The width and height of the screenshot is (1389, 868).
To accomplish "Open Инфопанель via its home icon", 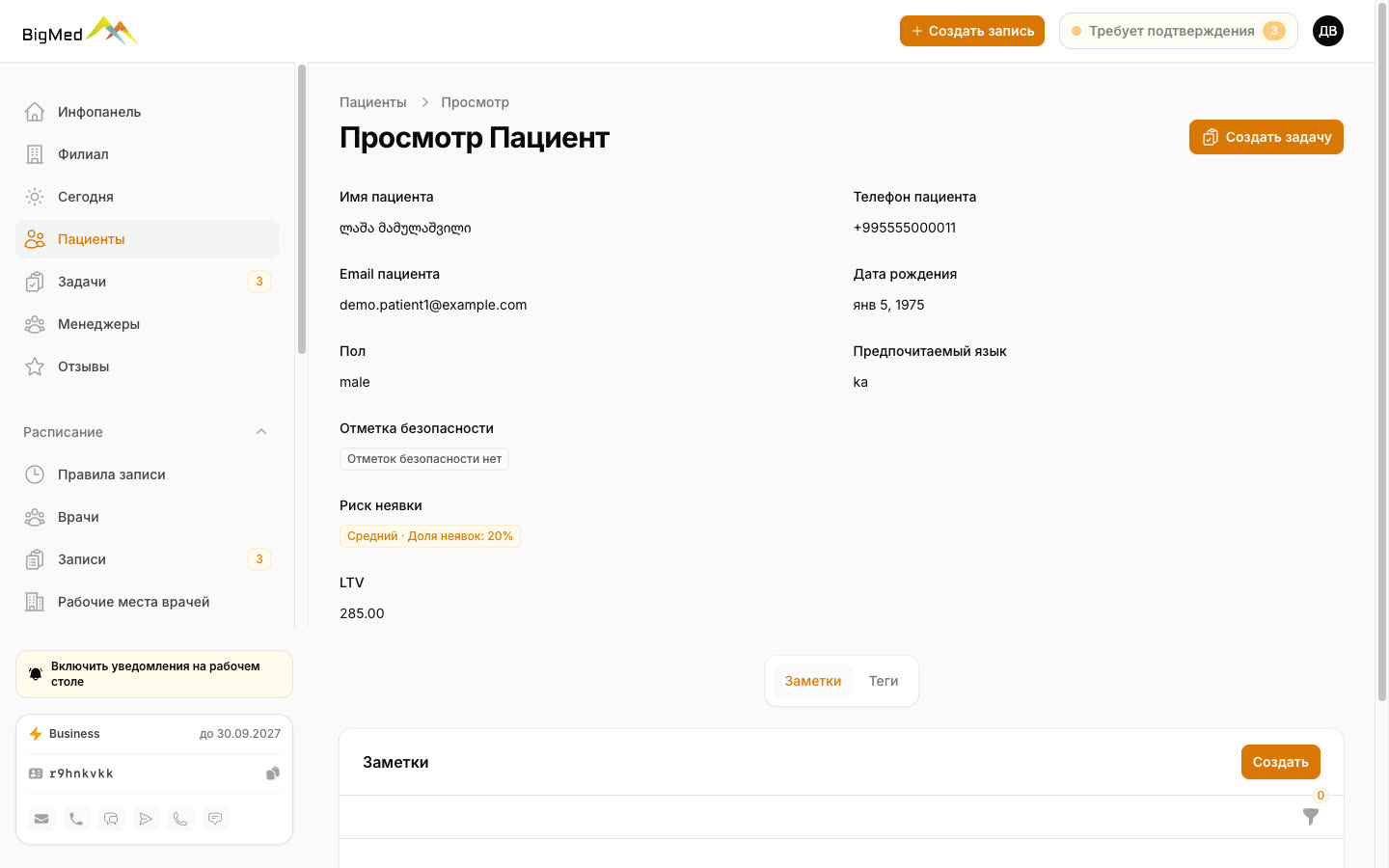I will [x=35, y=112].
